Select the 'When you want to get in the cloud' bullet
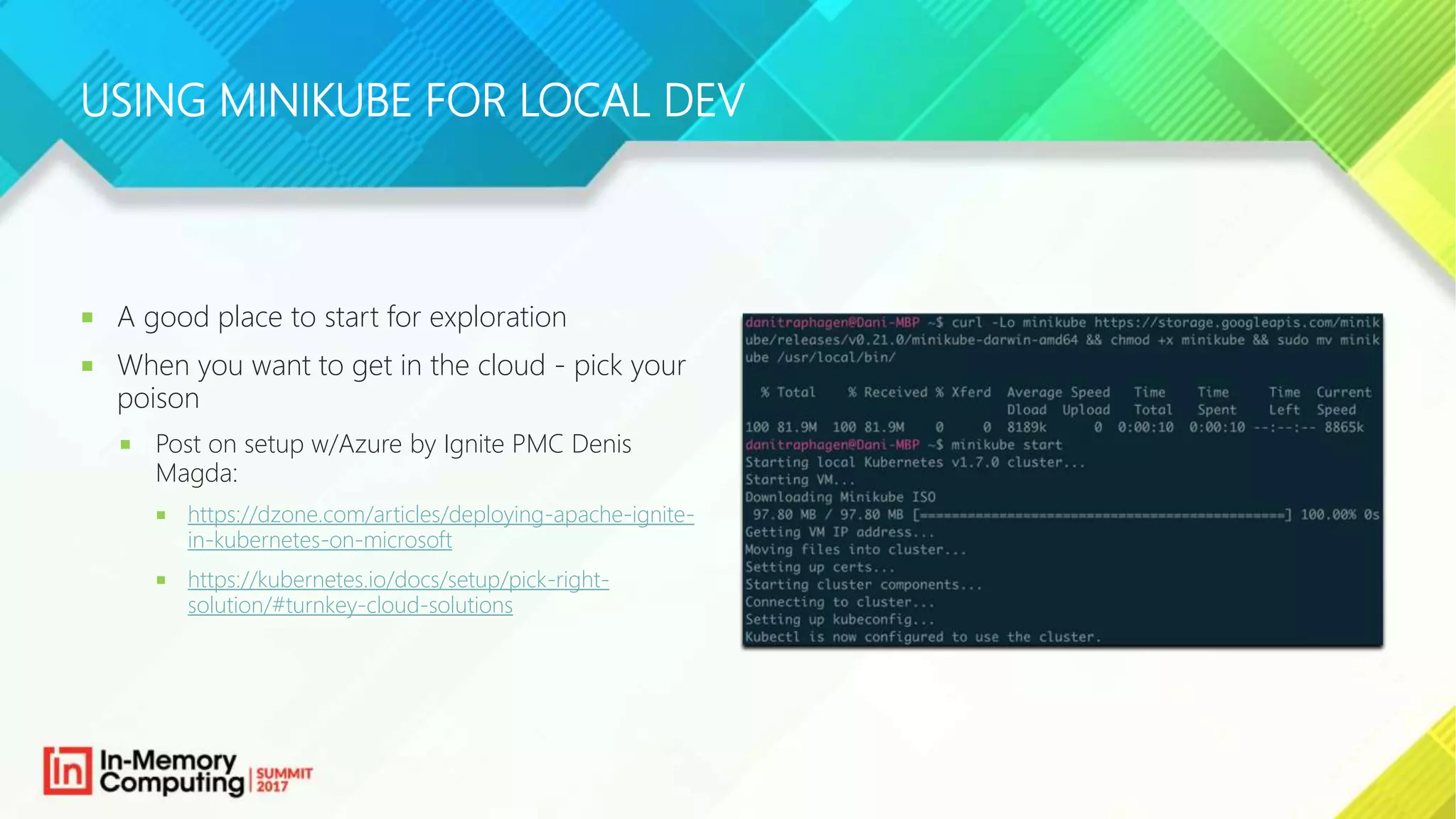The width and height of the screenshot is (1456, 819). [402, 382]
